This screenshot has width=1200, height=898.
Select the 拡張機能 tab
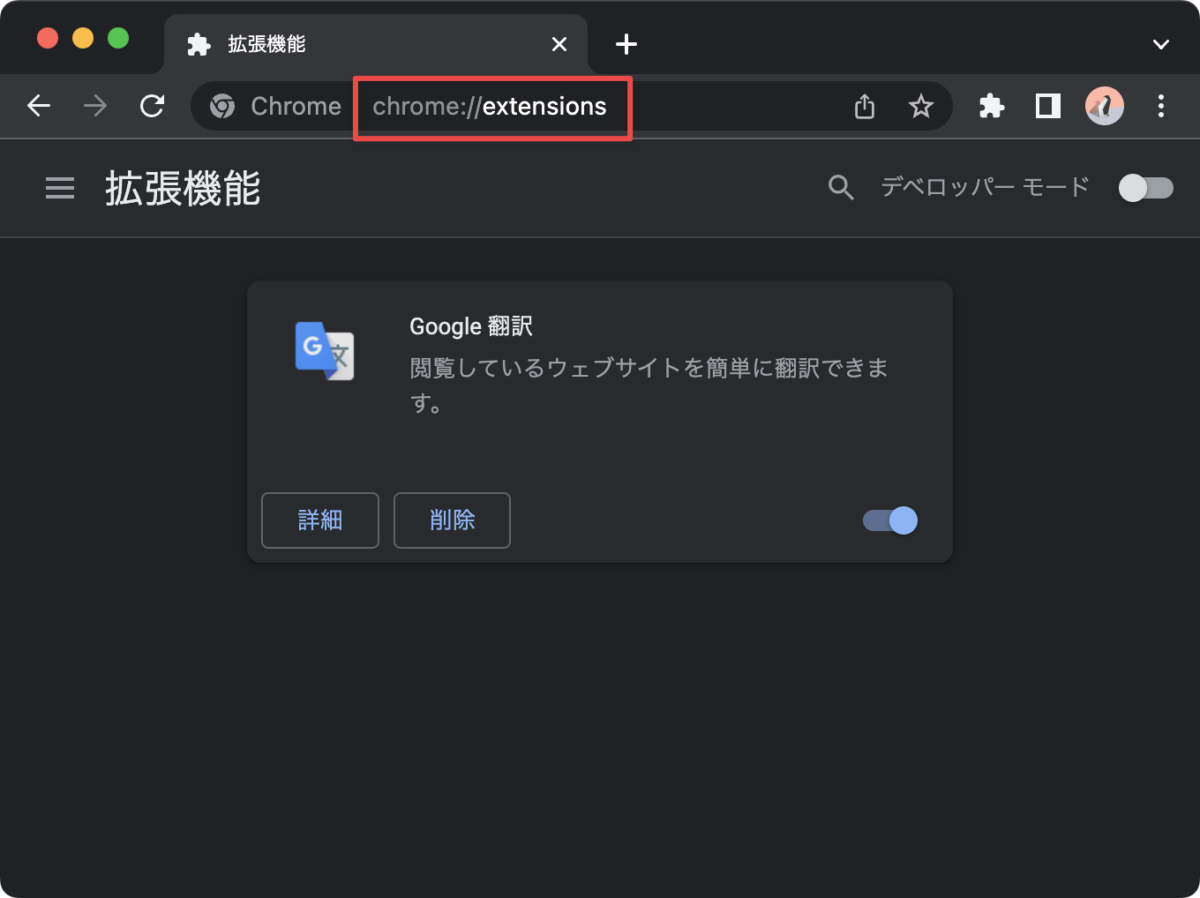(x=378, y=44)
